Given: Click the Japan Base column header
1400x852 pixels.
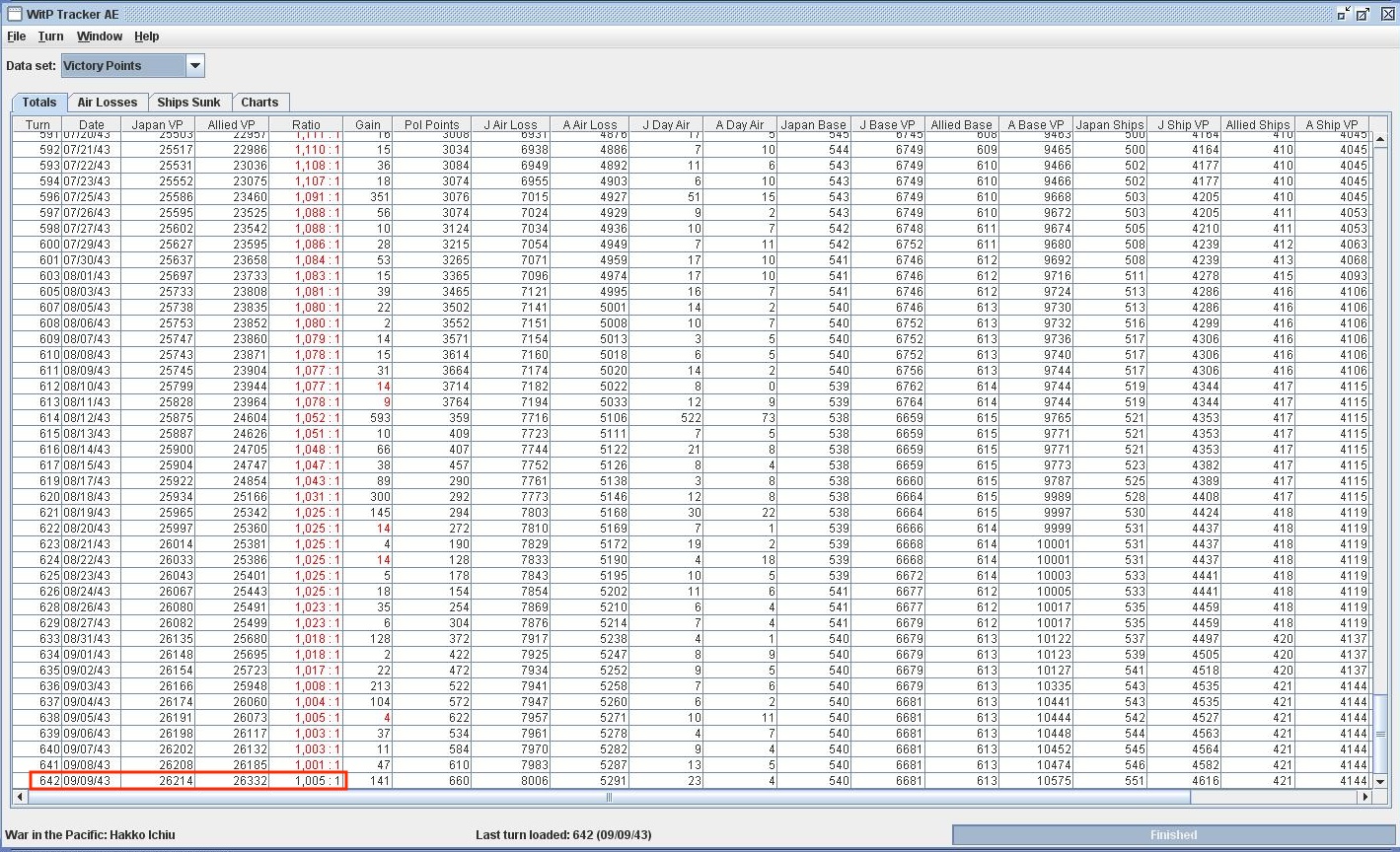Looking at the screenshot, I should tap(814, 125).
